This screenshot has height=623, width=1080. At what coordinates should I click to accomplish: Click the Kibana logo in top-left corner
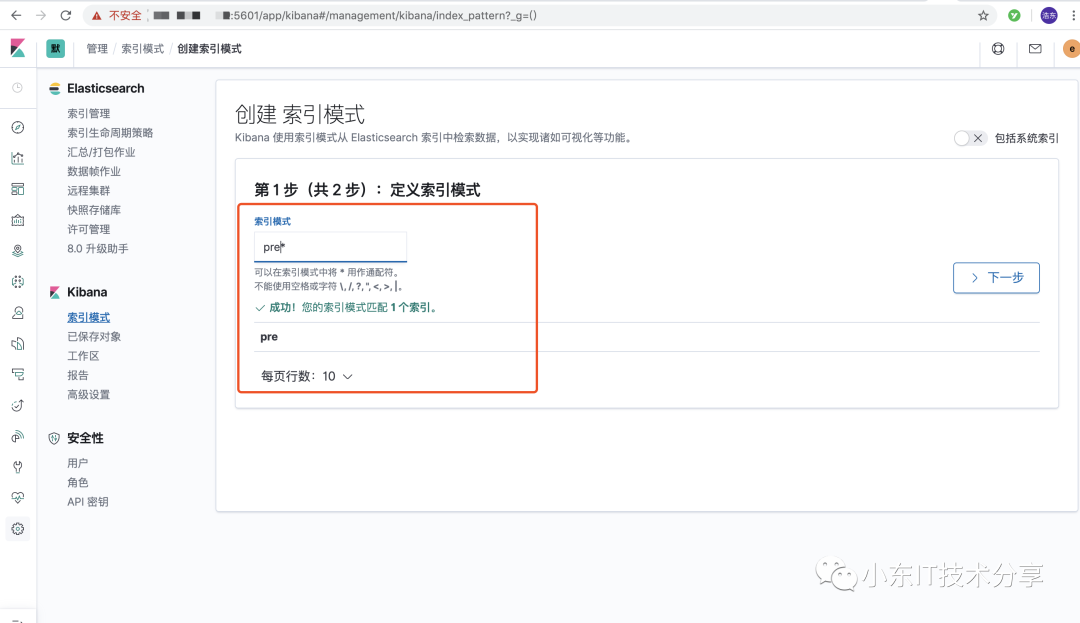coord(18,48)
